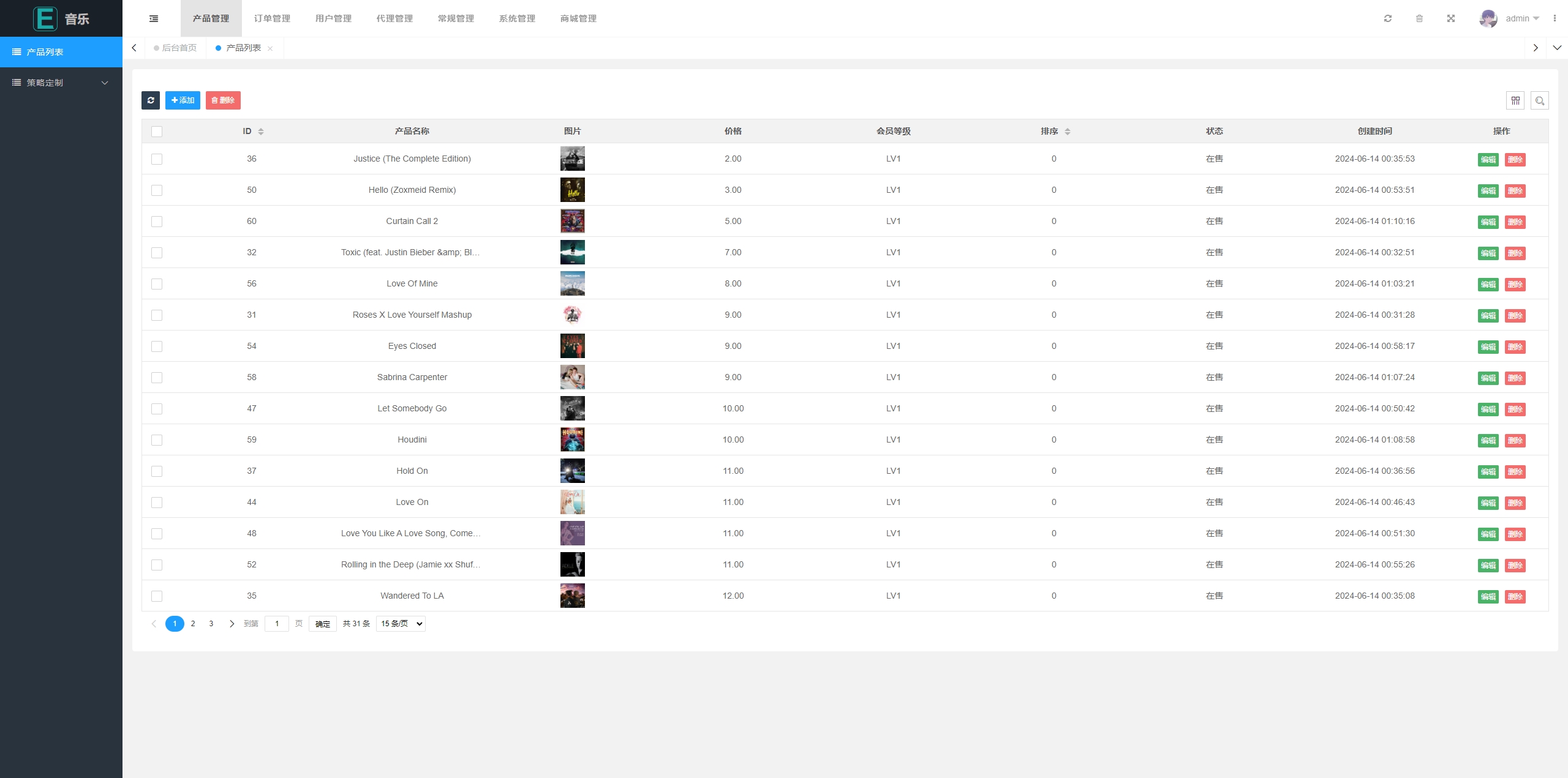
Task: Click the dark table reload button
Action: click(151, 100)
